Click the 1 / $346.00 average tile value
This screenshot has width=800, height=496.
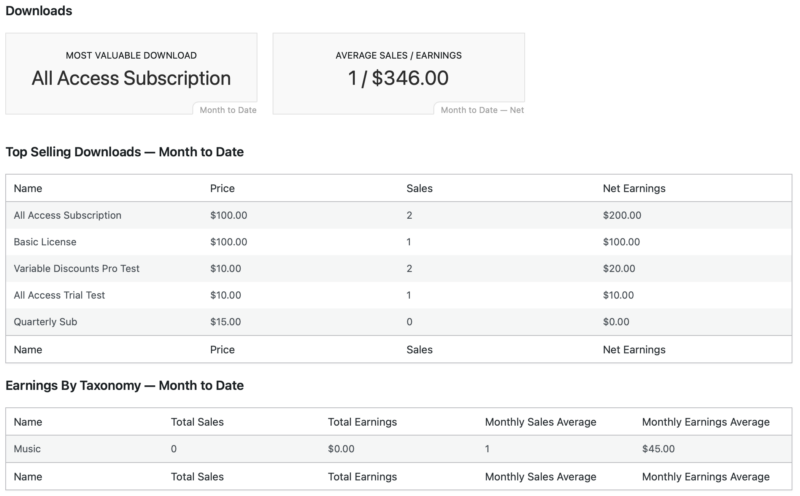tap(398, 78)
